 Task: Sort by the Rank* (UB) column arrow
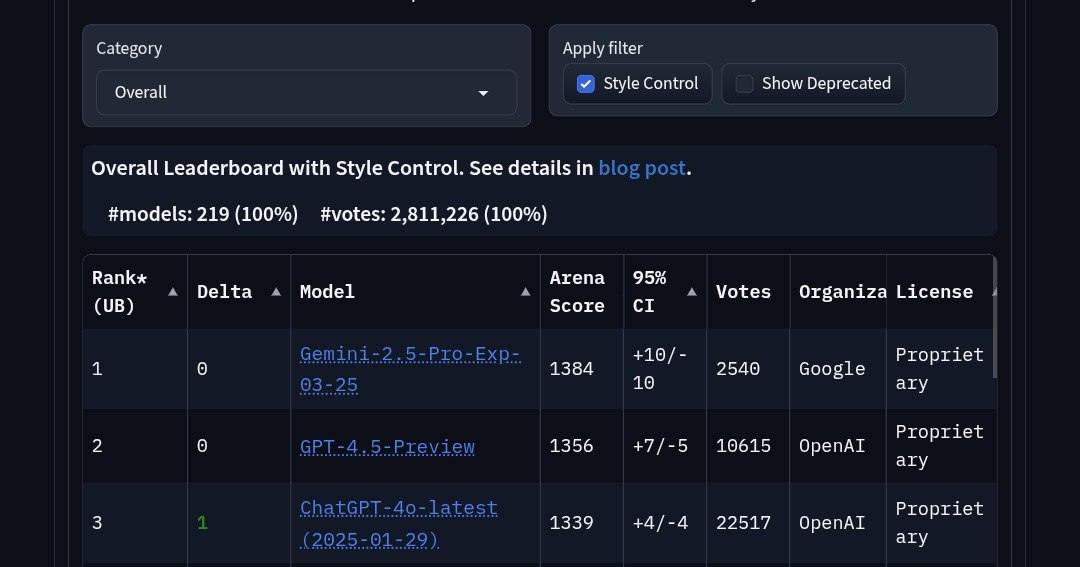click(x=173, y=292)
